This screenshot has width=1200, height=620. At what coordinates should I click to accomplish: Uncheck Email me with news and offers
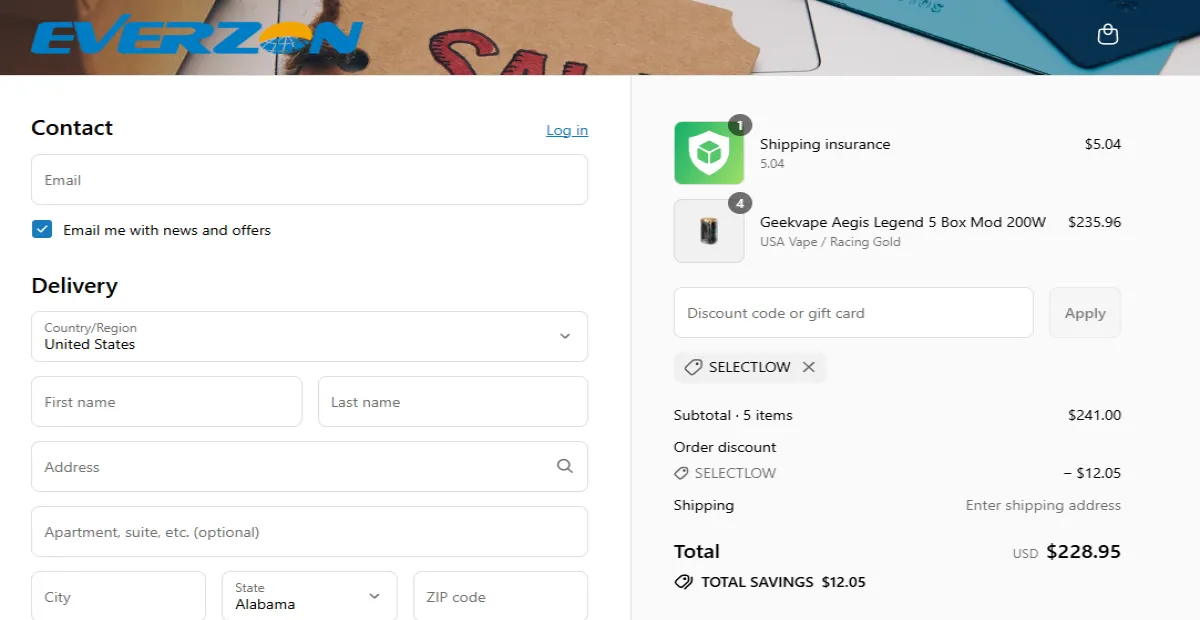point(42,229)
